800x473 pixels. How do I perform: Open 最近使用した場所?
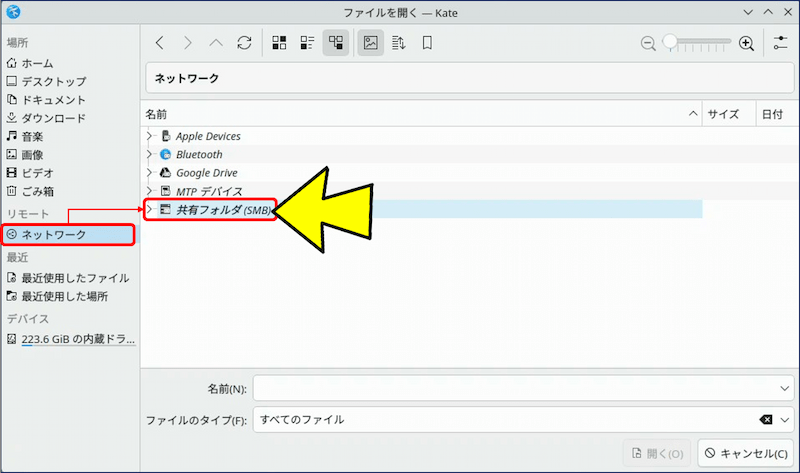[x=69, y=296]
